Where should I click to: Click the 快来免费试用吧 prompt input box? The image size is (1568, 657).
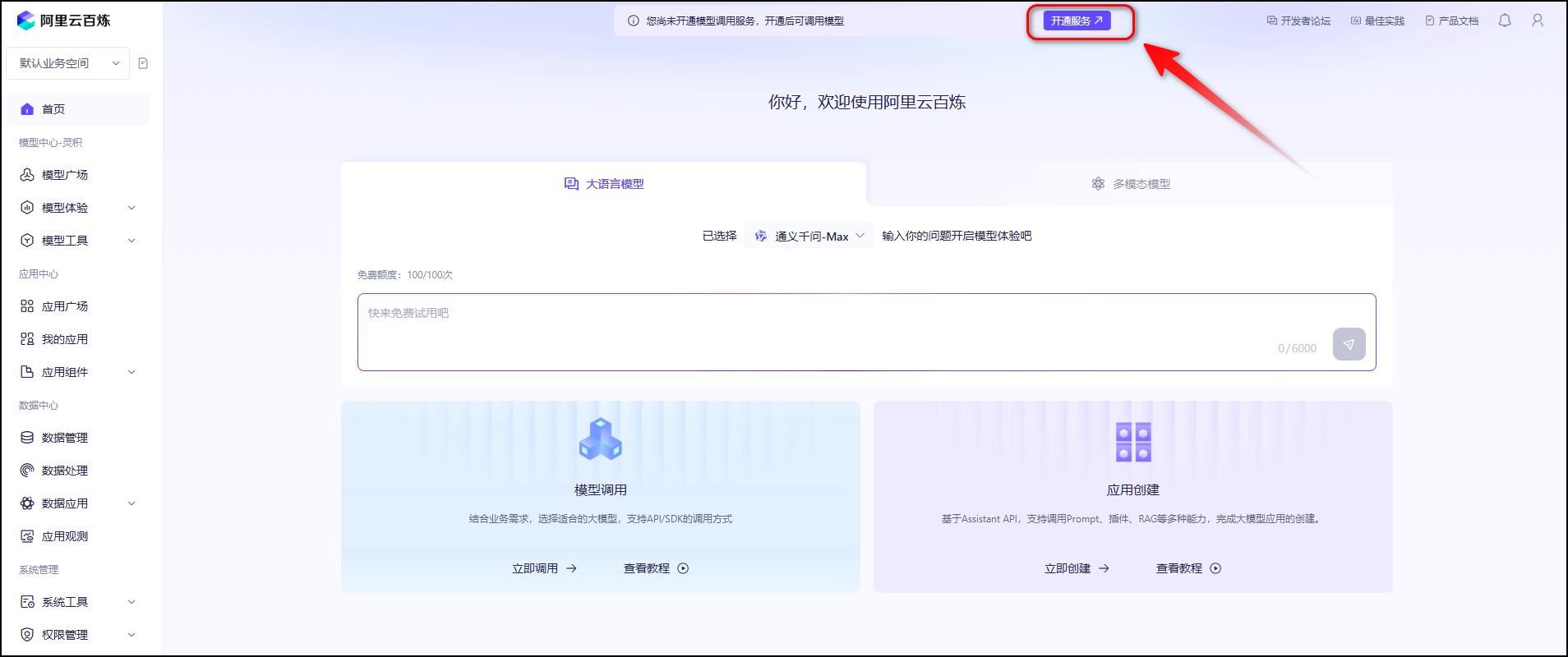(867, 332)
